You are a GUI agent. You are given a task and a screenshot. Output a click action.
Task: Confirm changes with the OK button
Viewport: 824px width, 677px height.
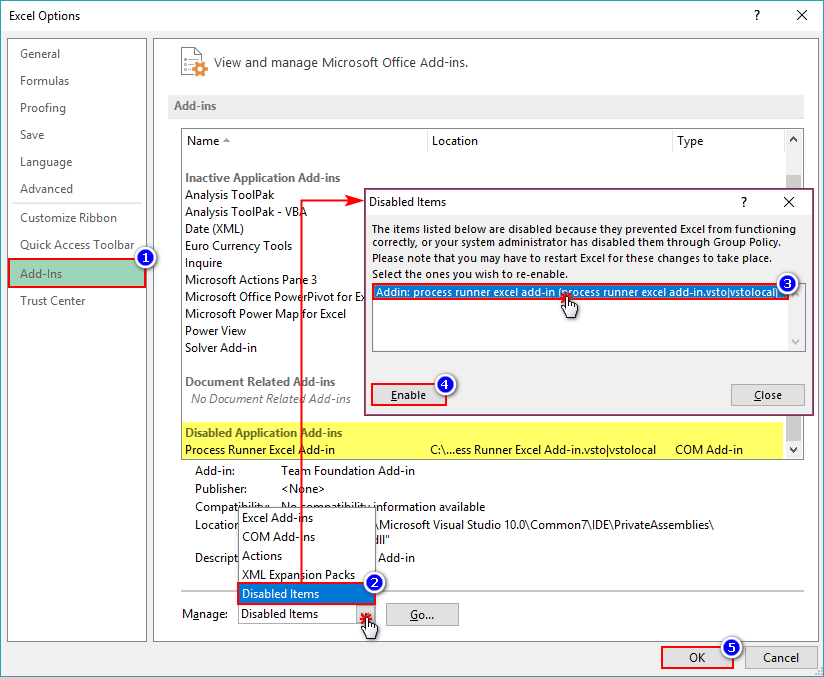697,657
